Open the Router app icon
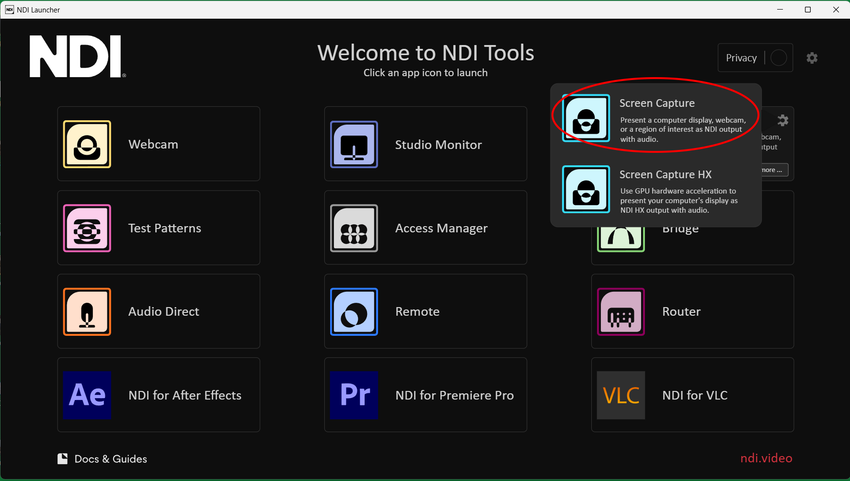Image resolution: width=850 pixels, height=481 pixels. coord(621,312)
